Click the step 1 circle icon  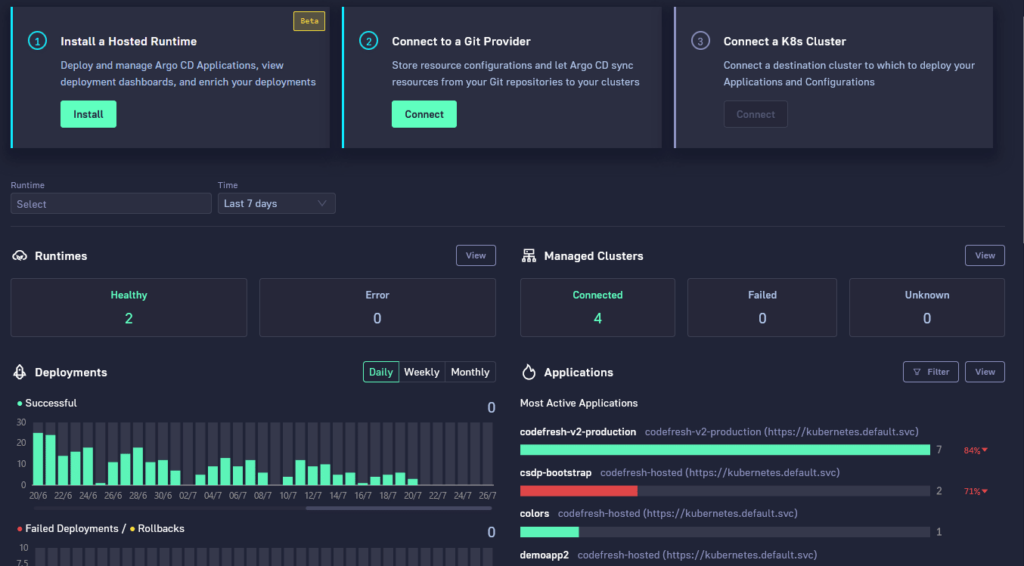38,41
